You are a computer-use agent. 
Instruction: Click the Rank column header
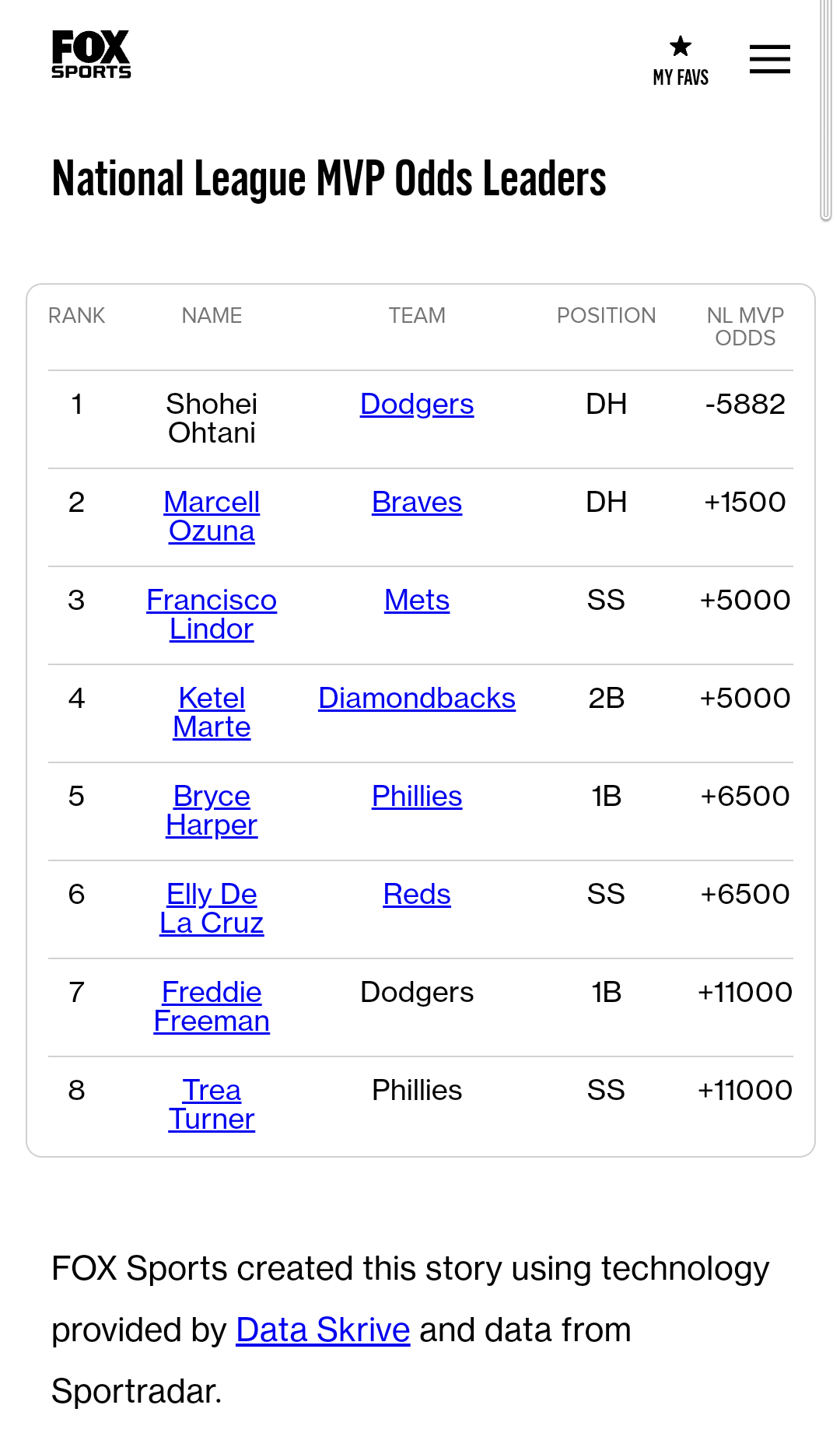pos(76,316)
